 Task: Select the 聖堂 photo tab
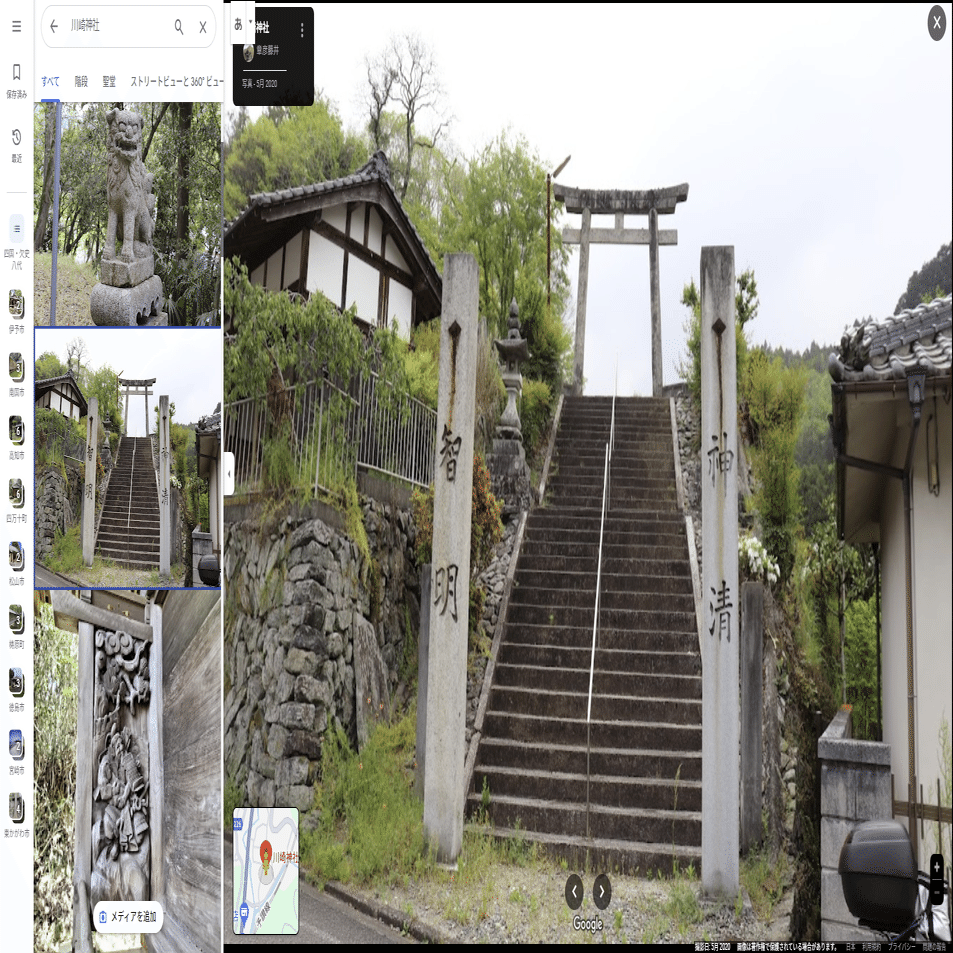pos(109,81)
